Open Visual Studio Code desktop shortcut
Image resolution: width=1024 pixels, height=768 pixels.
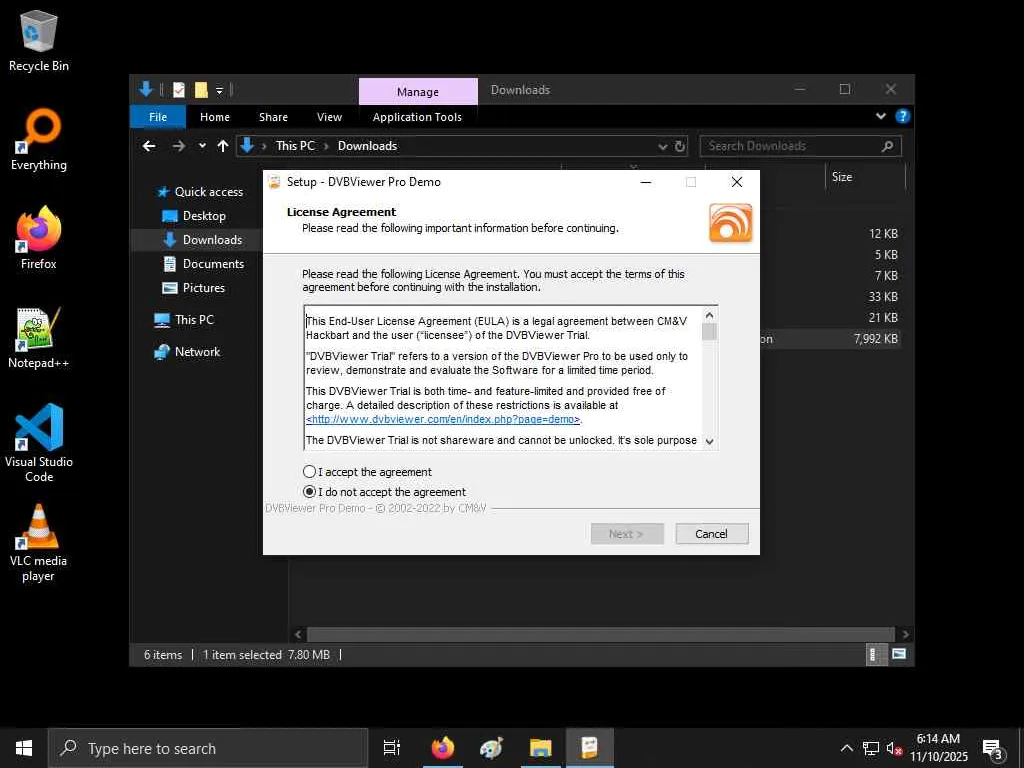39,443
